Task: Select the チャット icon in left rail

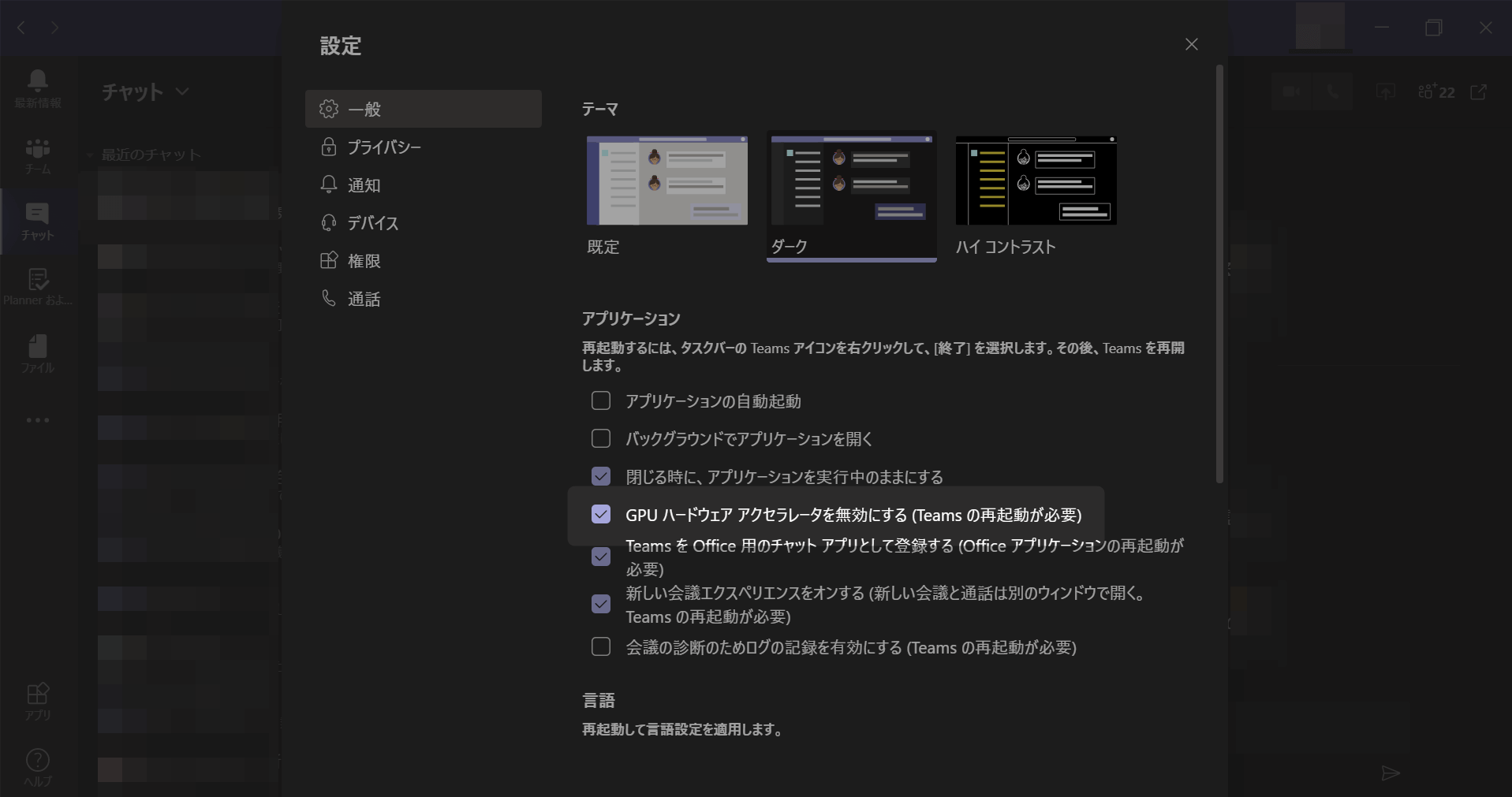Action: 37,222
